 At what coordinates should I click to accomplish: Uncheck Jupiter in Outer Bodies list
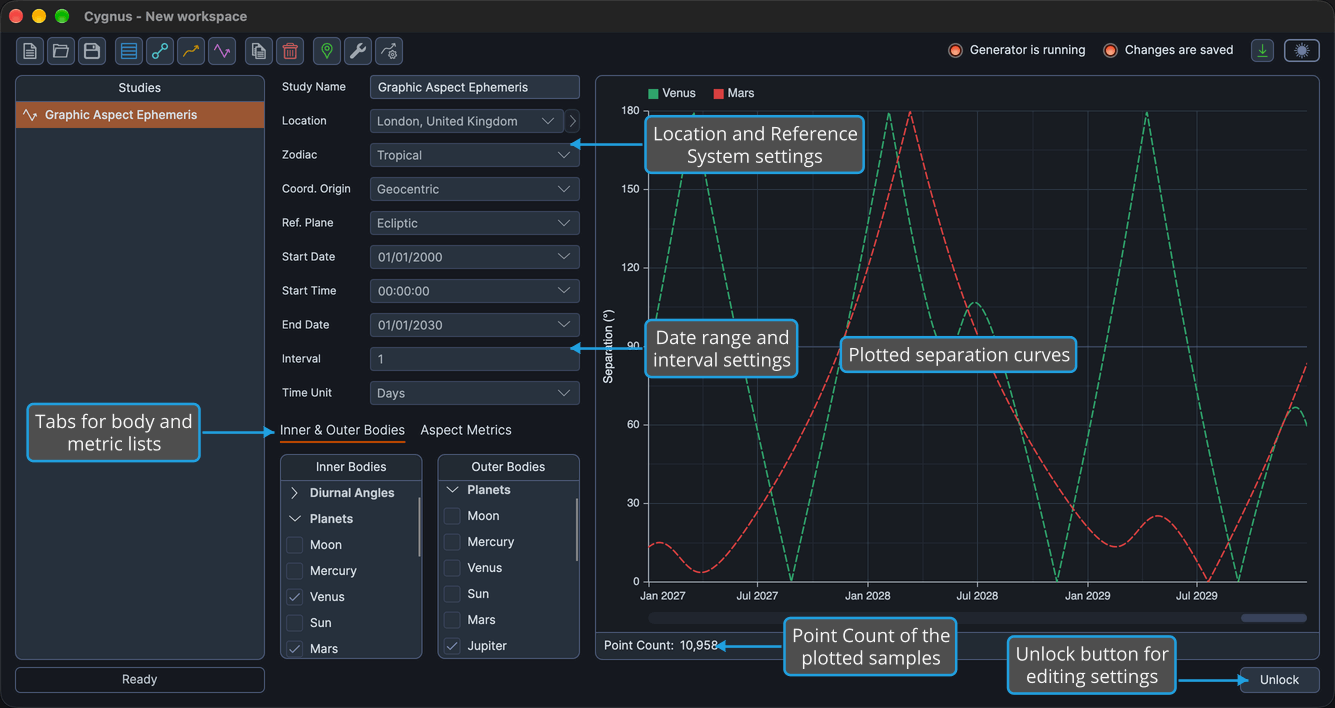click(452, 646)
